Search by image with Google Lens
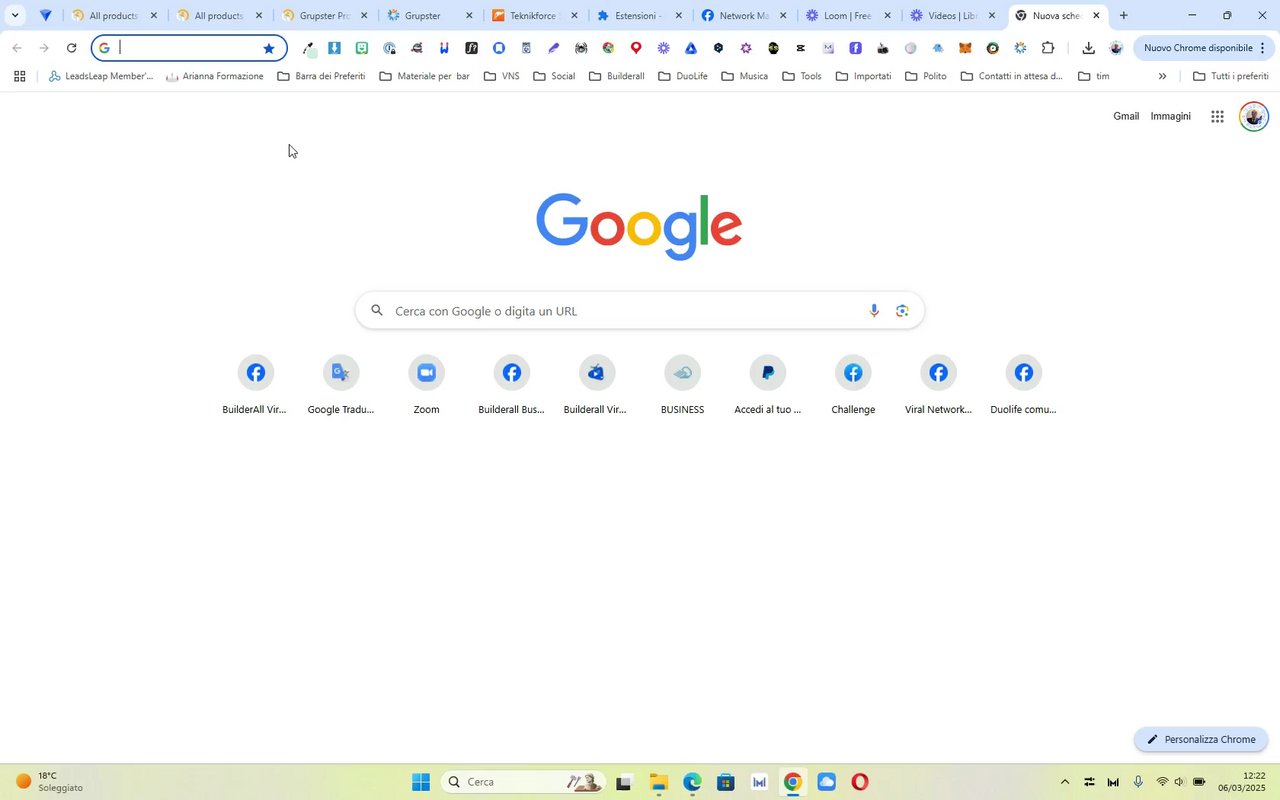The width and height of the screenshot is (1280, 800). (x=902, y=311)
